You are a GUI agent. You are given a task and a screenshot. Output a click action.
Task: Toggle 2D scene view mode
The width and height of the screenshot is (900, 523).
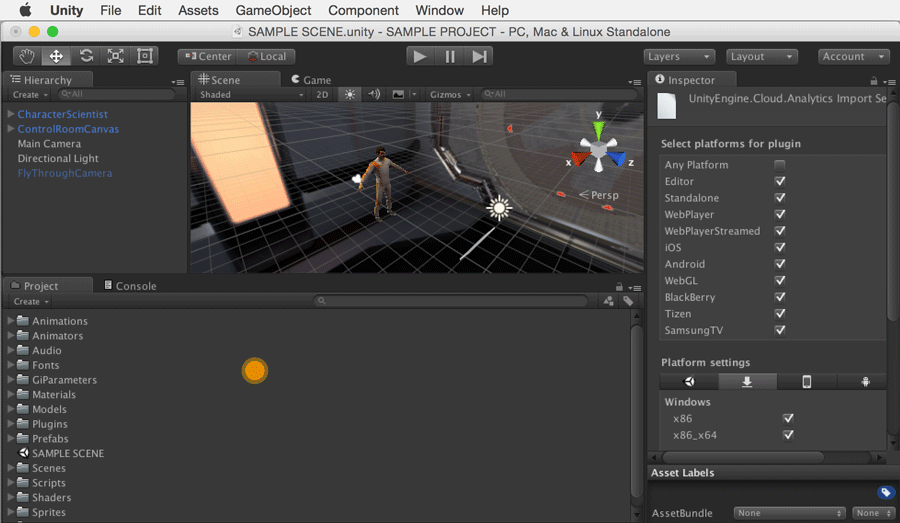pyautogui.click(x=322, y=95)
